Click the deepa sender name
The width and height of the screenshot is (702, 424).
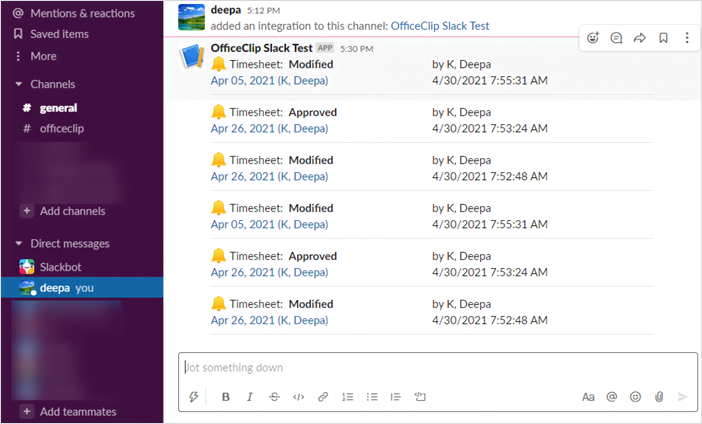click(x=226, y=9)
